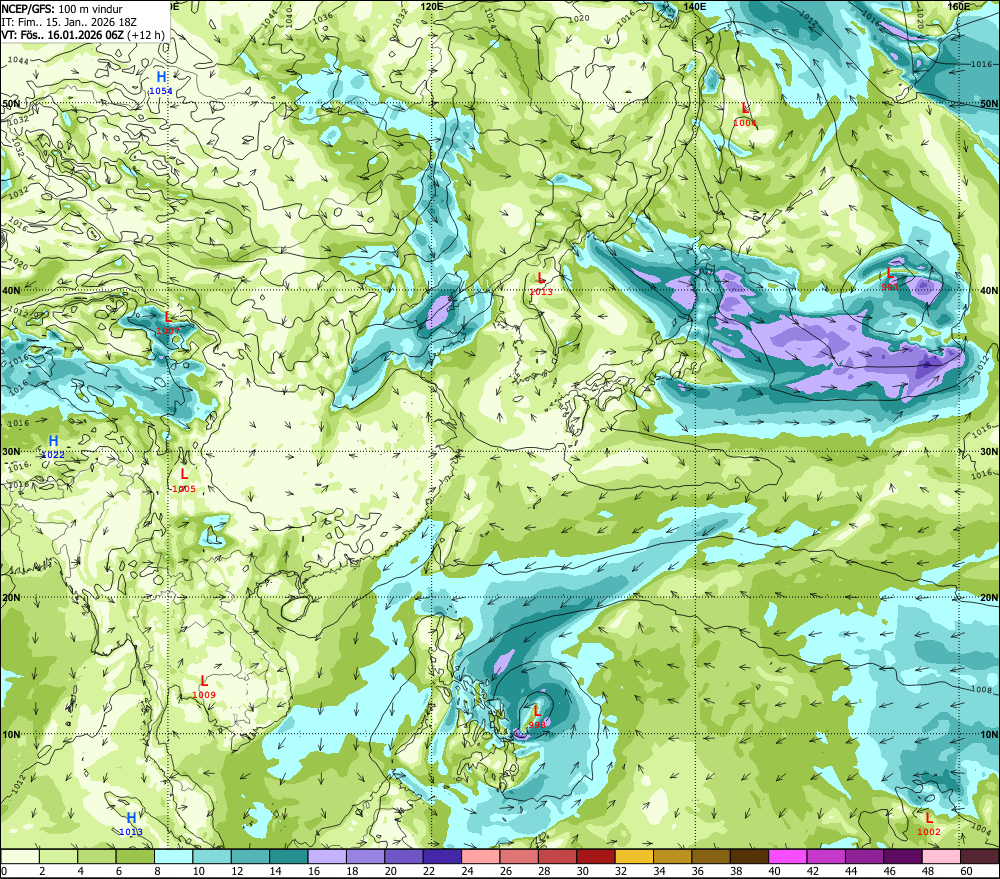
Task: Click the 160E longitude label
Action: point(959,6)
